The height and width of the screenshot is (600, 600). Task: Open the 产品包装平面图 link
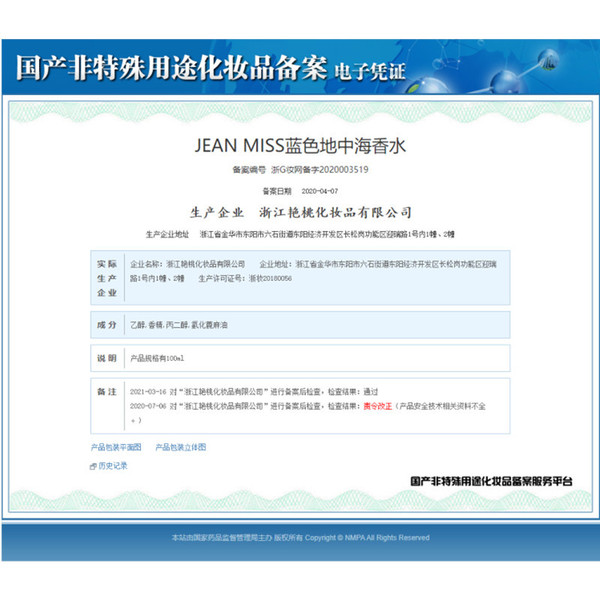(x=116, y=447)
